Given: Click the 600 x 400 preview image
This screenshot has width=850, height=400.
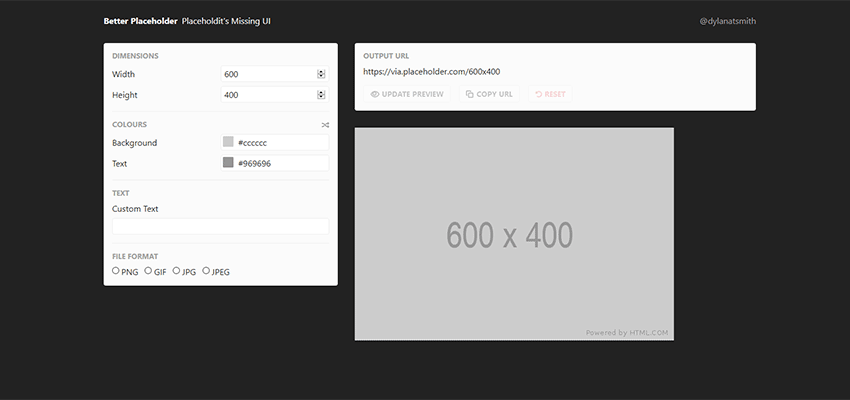Looking at the screenshot, I should tap(514, 234).
